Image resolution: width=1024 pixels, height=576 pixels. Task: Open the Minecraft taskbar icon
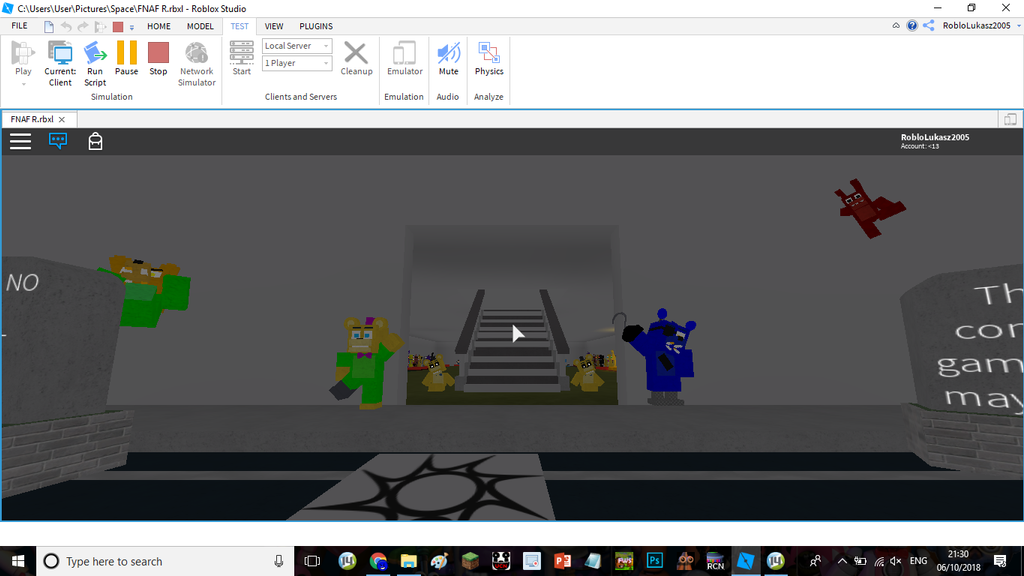(470, 561)
